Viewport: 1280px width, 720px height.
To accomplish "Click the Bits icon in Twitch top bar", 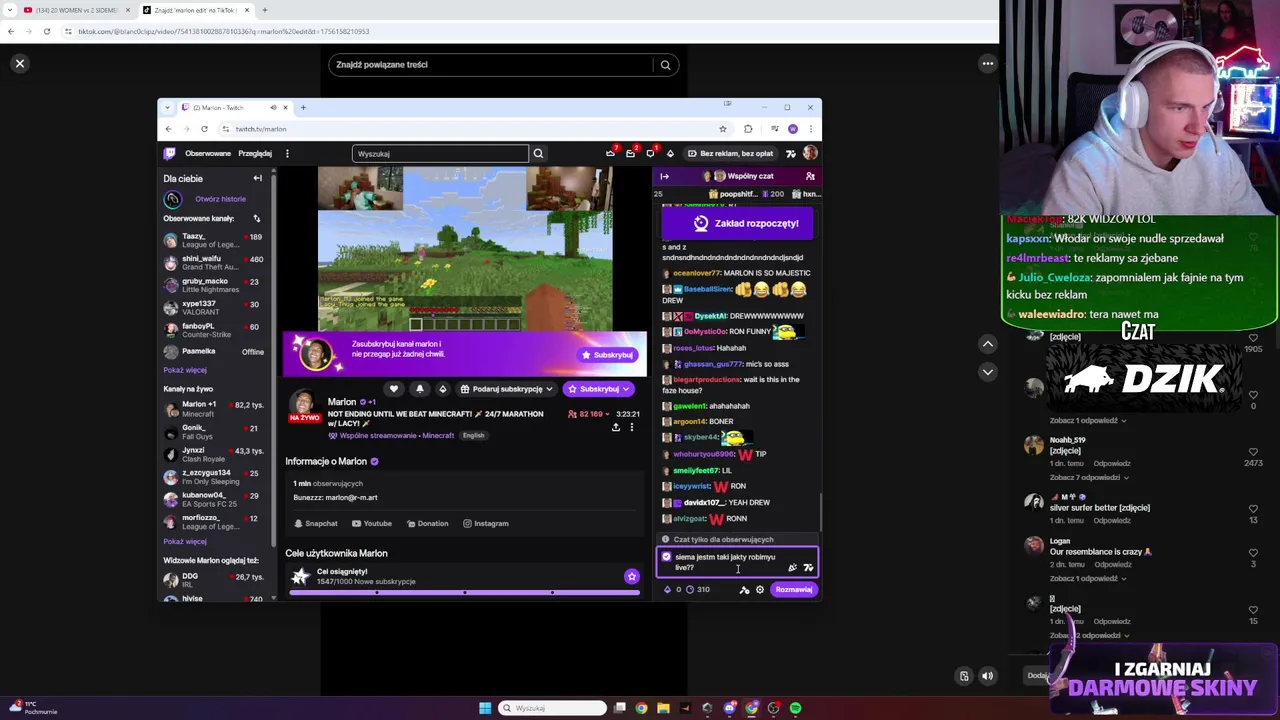I will [x=670, y=154].
